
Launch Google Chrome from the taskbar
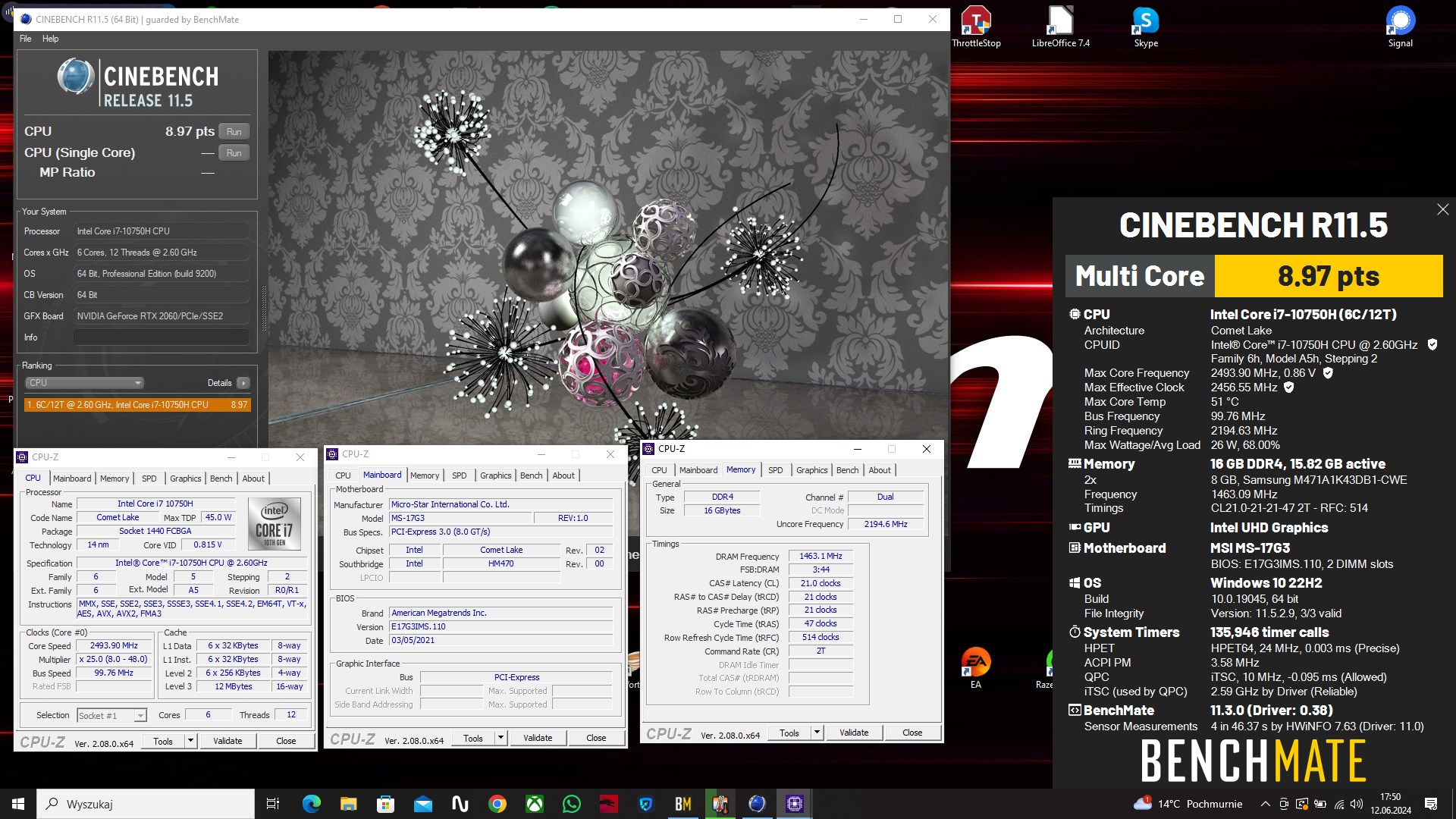(497, 804)
